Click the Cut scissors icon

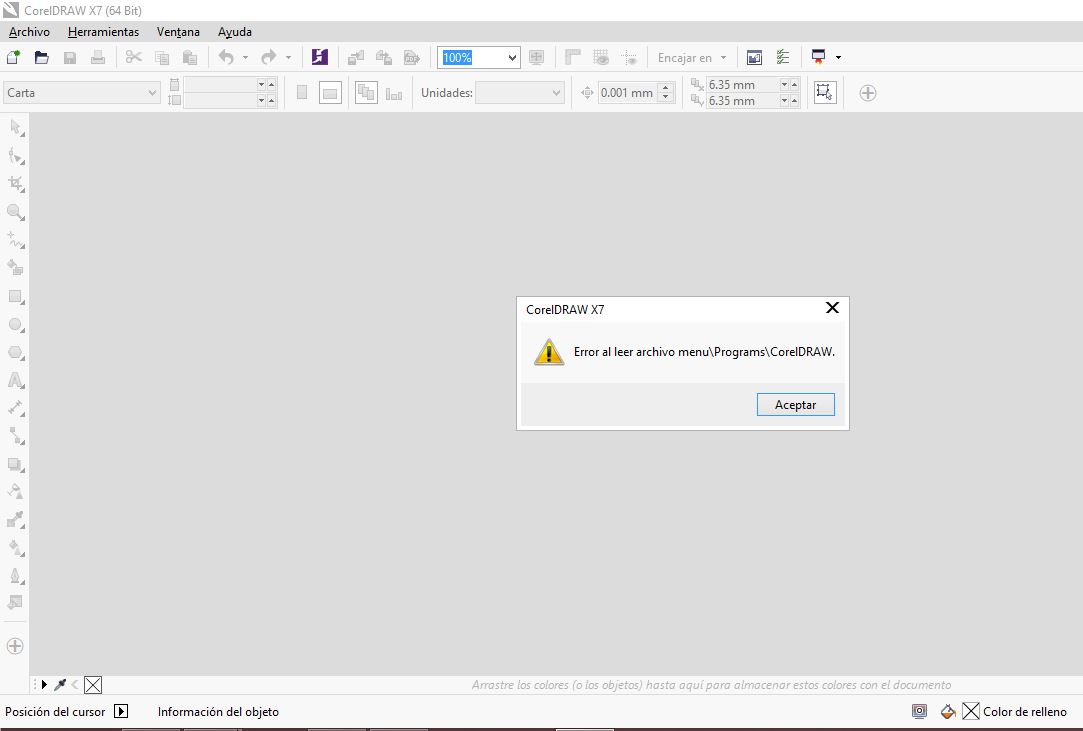pos(134,57)
